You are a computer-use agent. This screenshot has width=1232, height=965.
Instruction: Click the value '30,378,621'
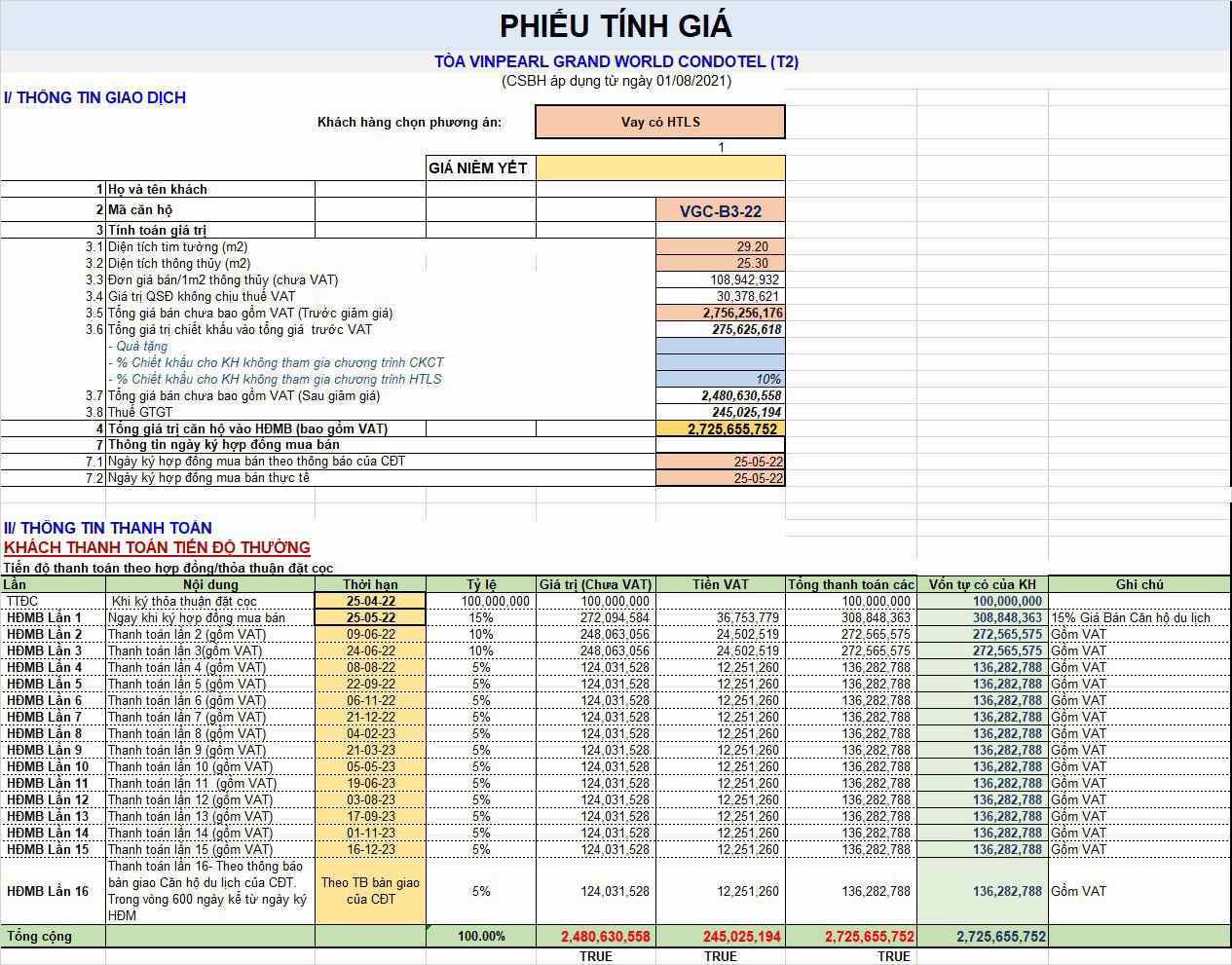(720, 297)
